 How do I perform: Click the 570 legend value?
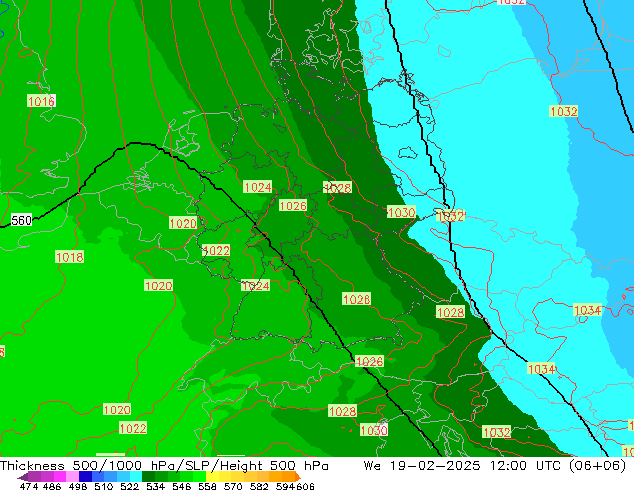[233, 486]
